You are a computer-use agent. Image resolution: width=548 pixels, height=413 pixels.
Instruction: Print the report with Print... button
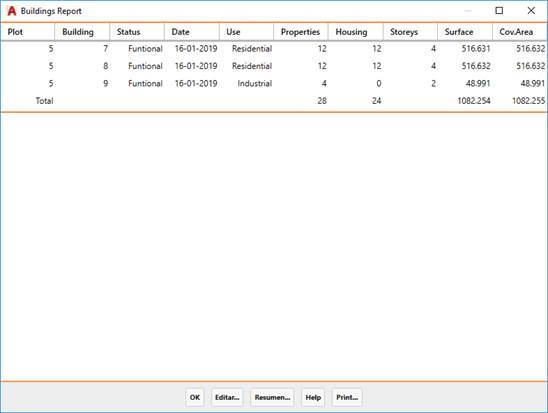347,397
